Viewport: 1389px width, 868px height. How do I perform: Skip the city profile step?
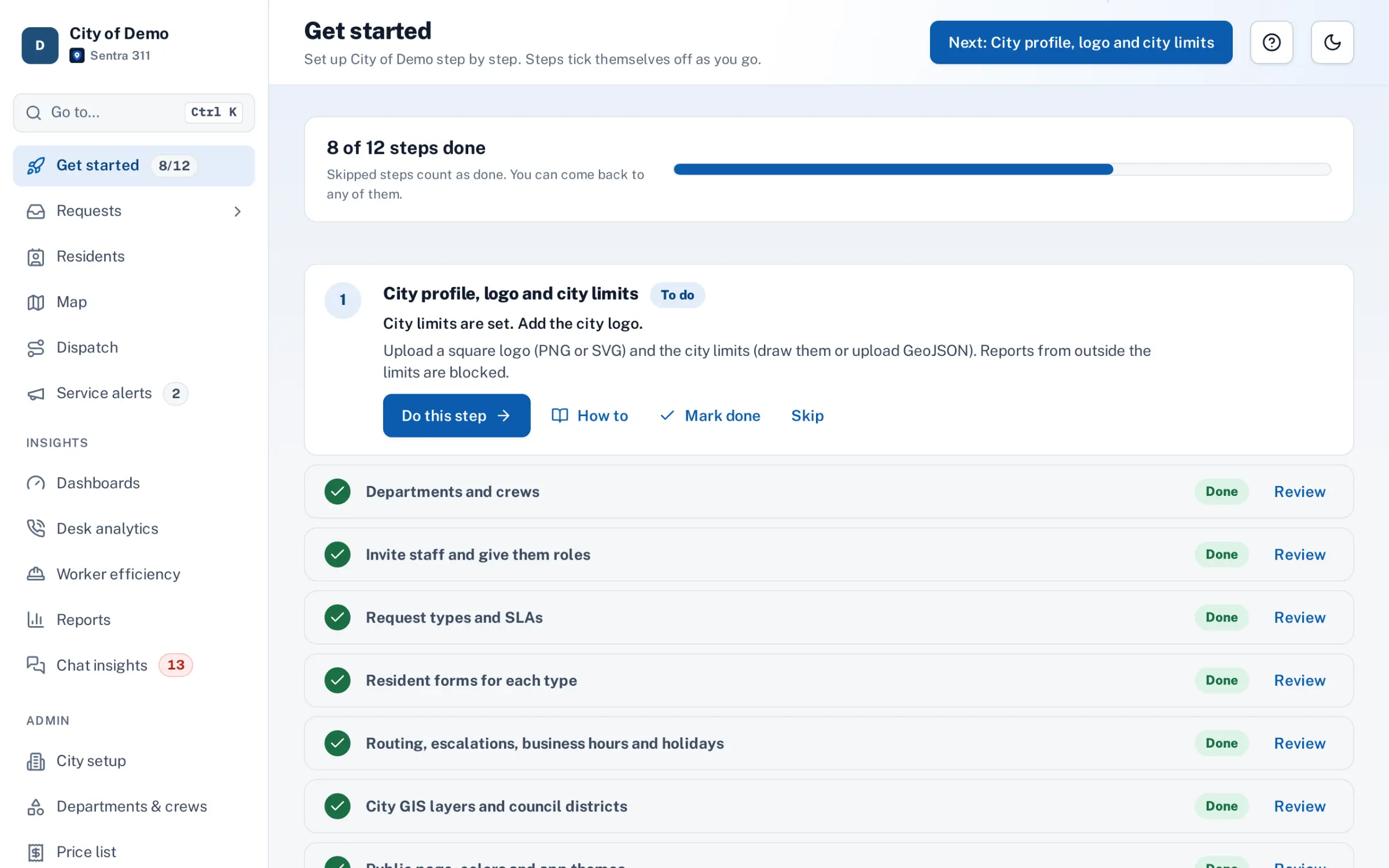(x=807, y=415)
